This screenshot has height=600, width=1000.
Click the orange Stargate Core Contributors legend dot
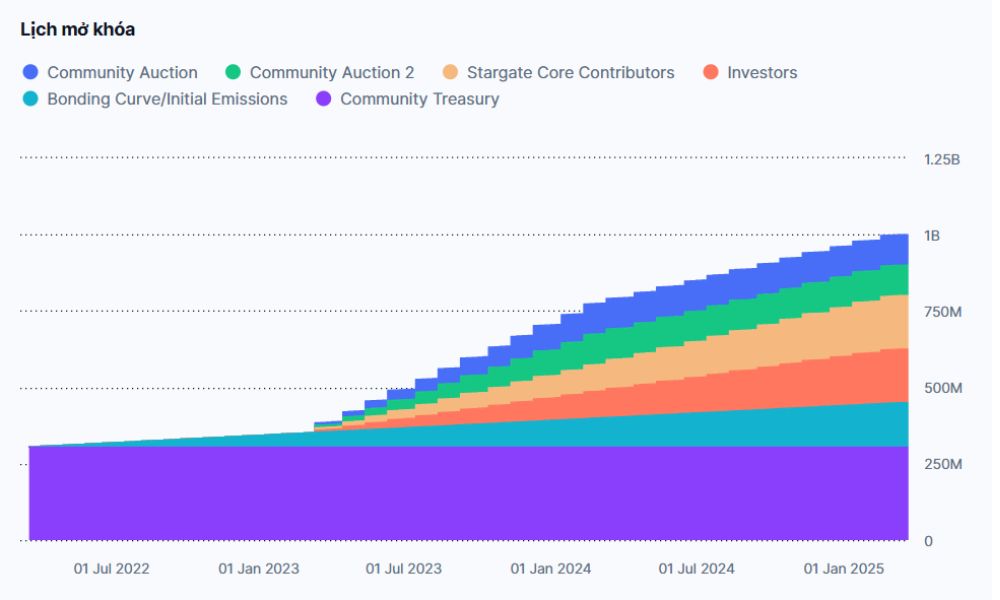coord(450,72)
